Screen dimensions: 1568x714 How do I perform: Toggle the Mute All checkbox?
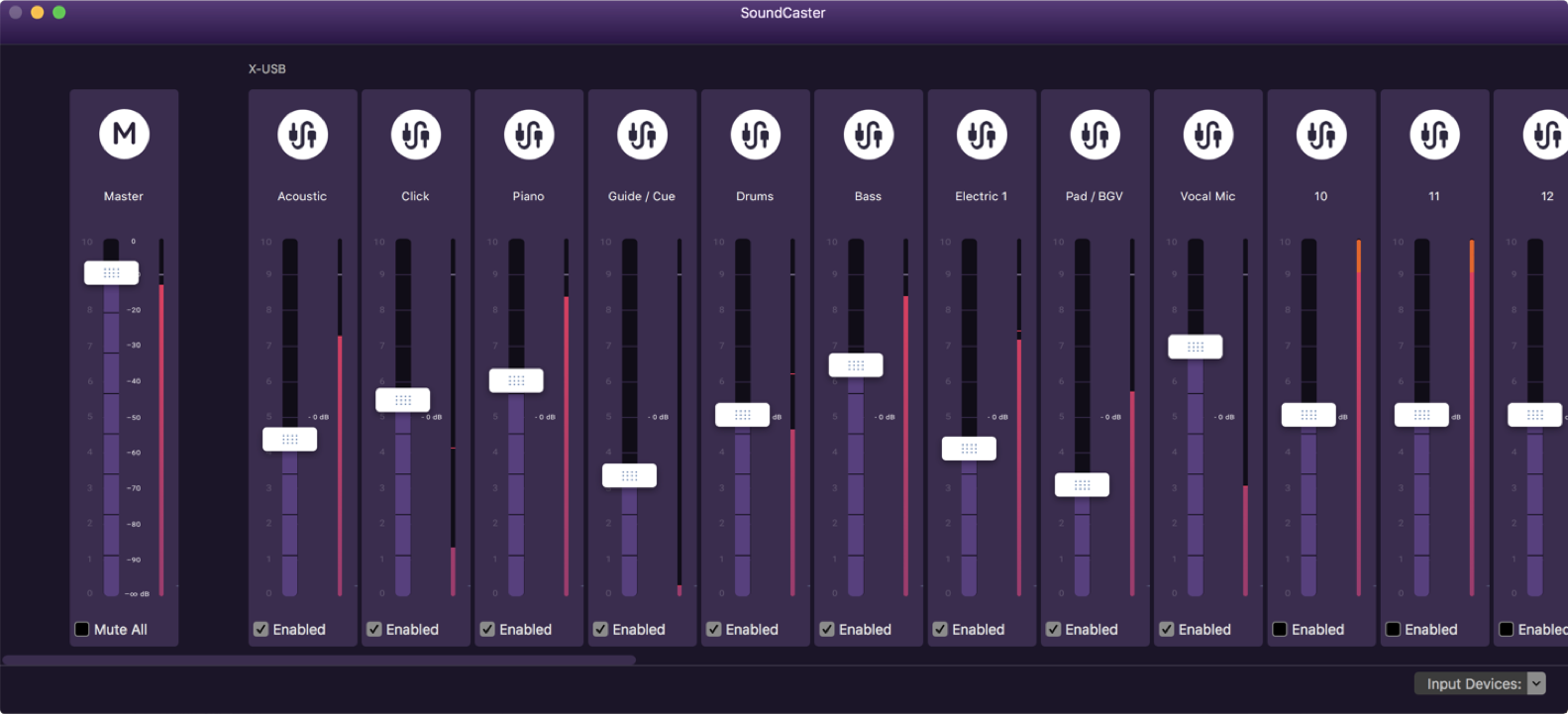82,629
